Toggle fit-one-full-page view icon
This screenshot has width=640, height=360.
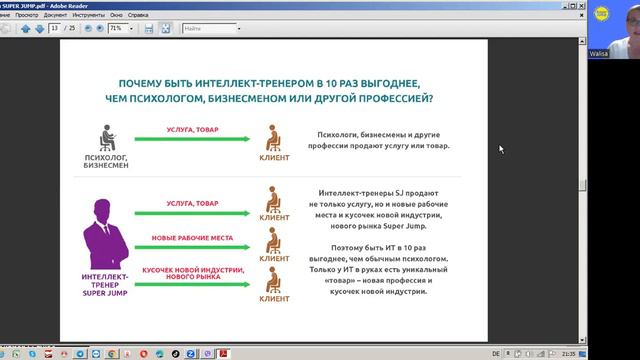point(165,29)
